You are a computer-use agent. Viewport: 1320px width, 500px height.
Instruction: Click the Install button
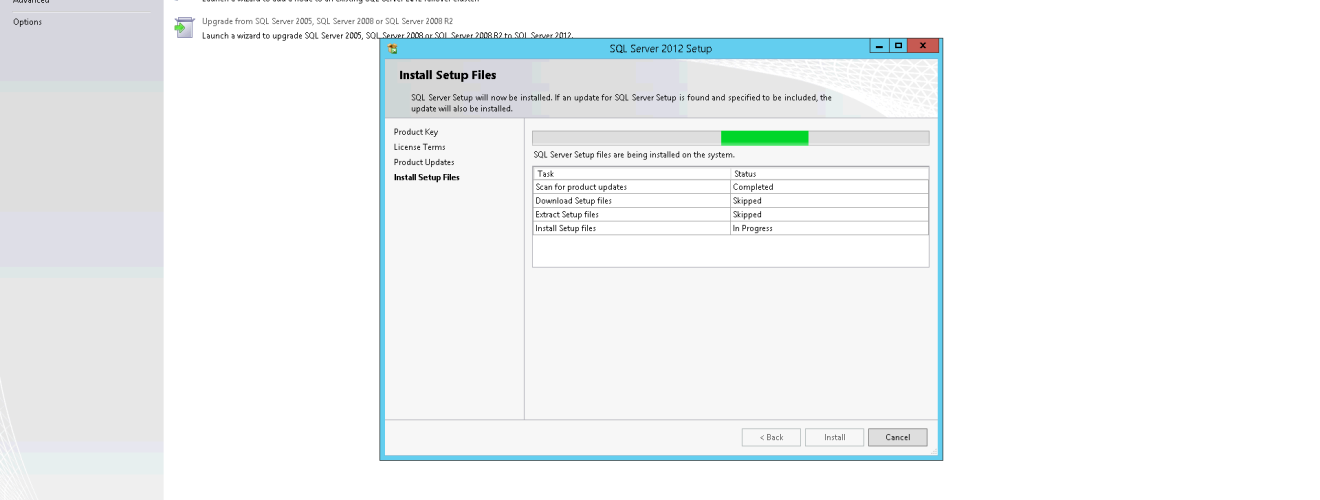pyautogui.click(x=834, y=437)
